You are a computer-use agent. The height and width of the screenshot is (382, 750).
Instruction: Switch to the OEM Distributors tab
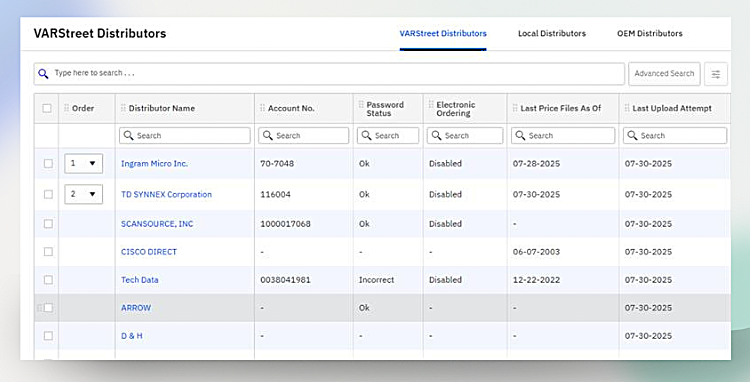tap(650, 33)
